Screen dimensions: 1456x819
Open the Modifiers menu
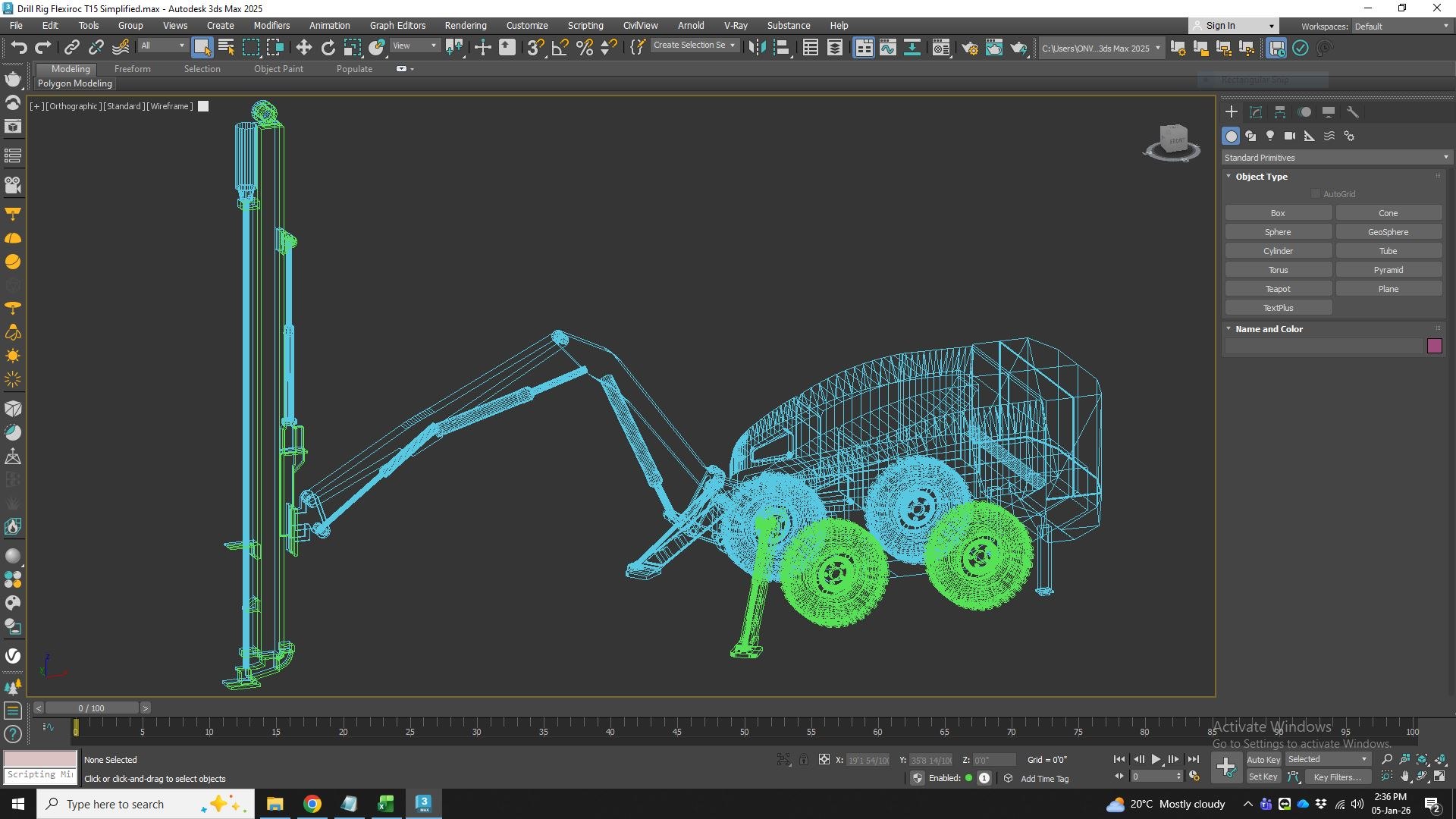click(271, 26)
